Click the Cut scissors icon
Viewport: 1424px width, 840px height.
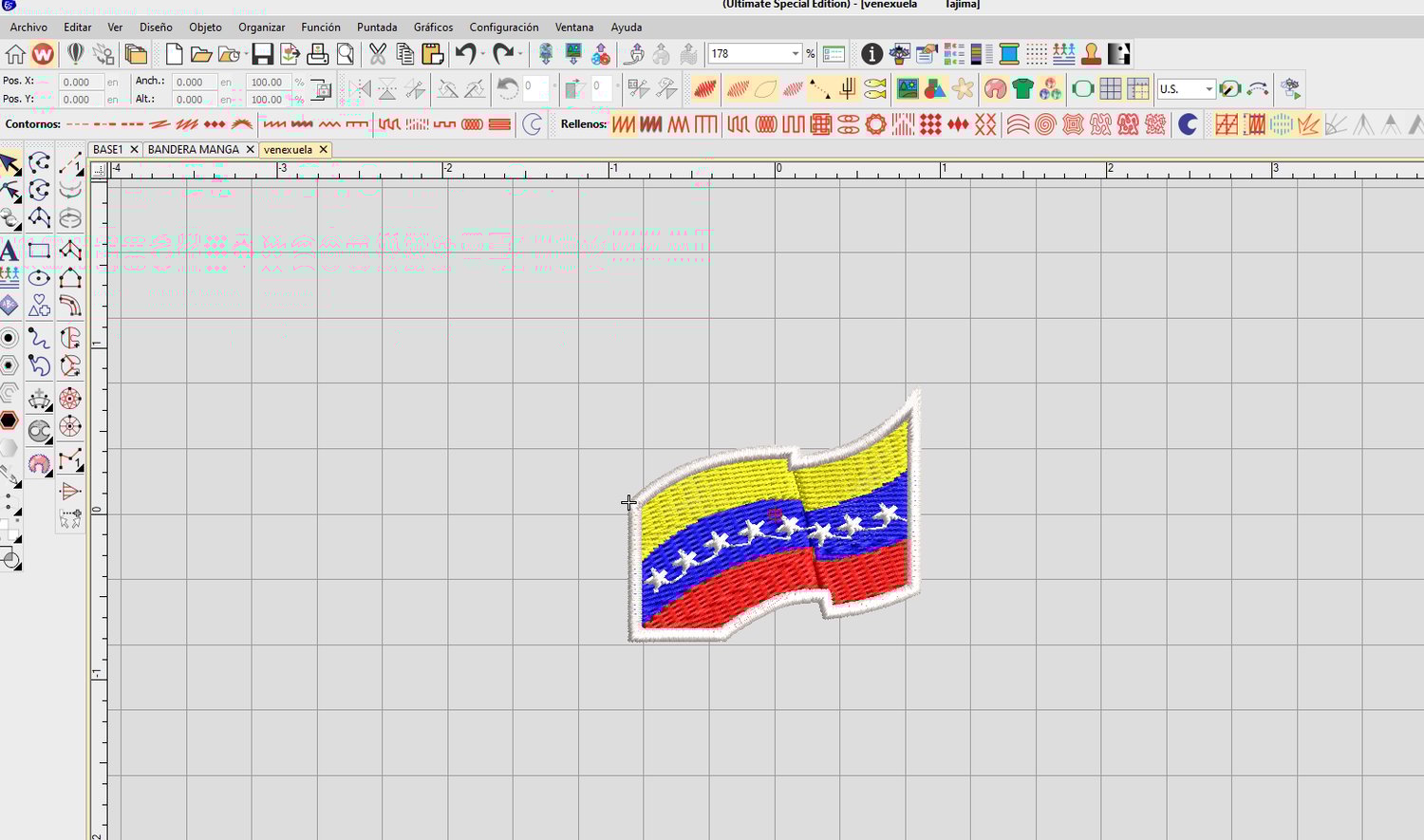378,54
